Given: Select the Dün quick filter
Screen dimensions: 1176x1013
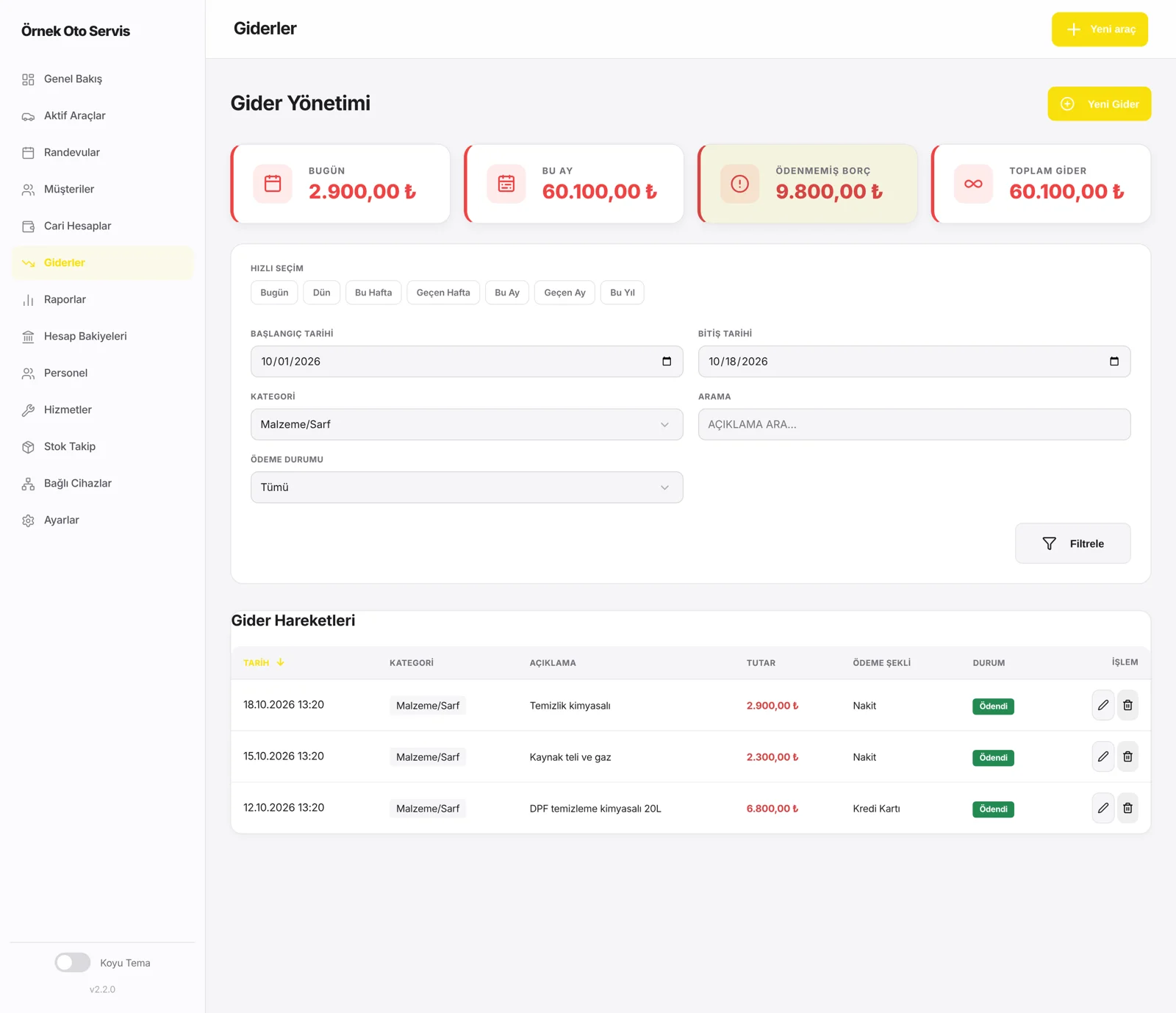Looking at the screenshot, I should click(x=322, y=293).
